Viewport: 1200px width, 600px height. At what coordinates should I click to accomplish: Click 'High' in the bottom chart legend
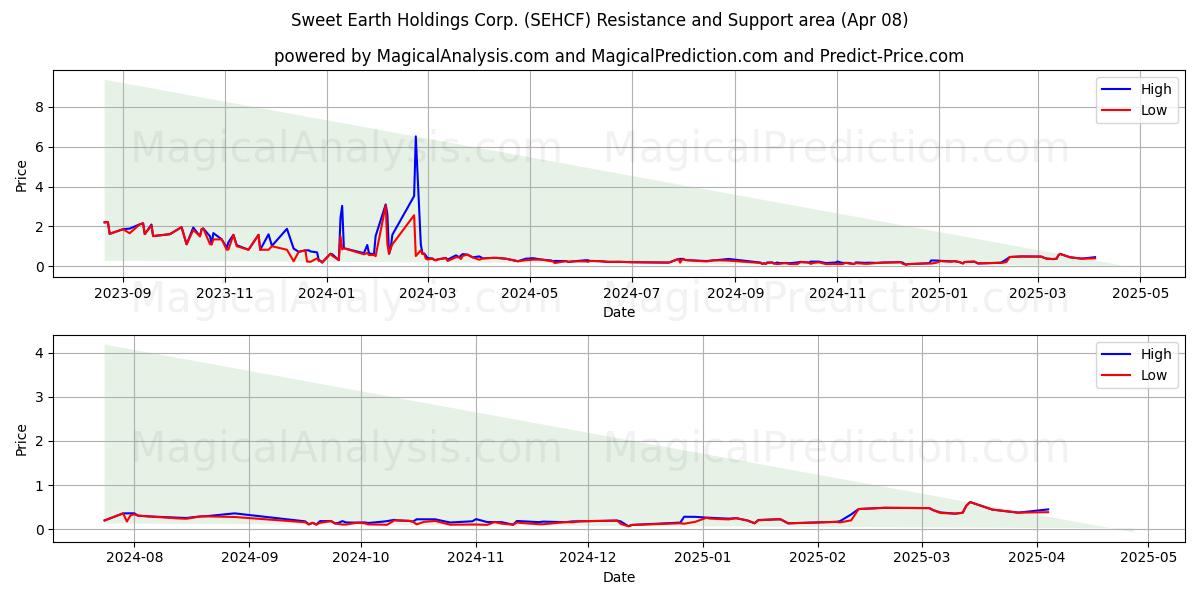pos(1156,353)
